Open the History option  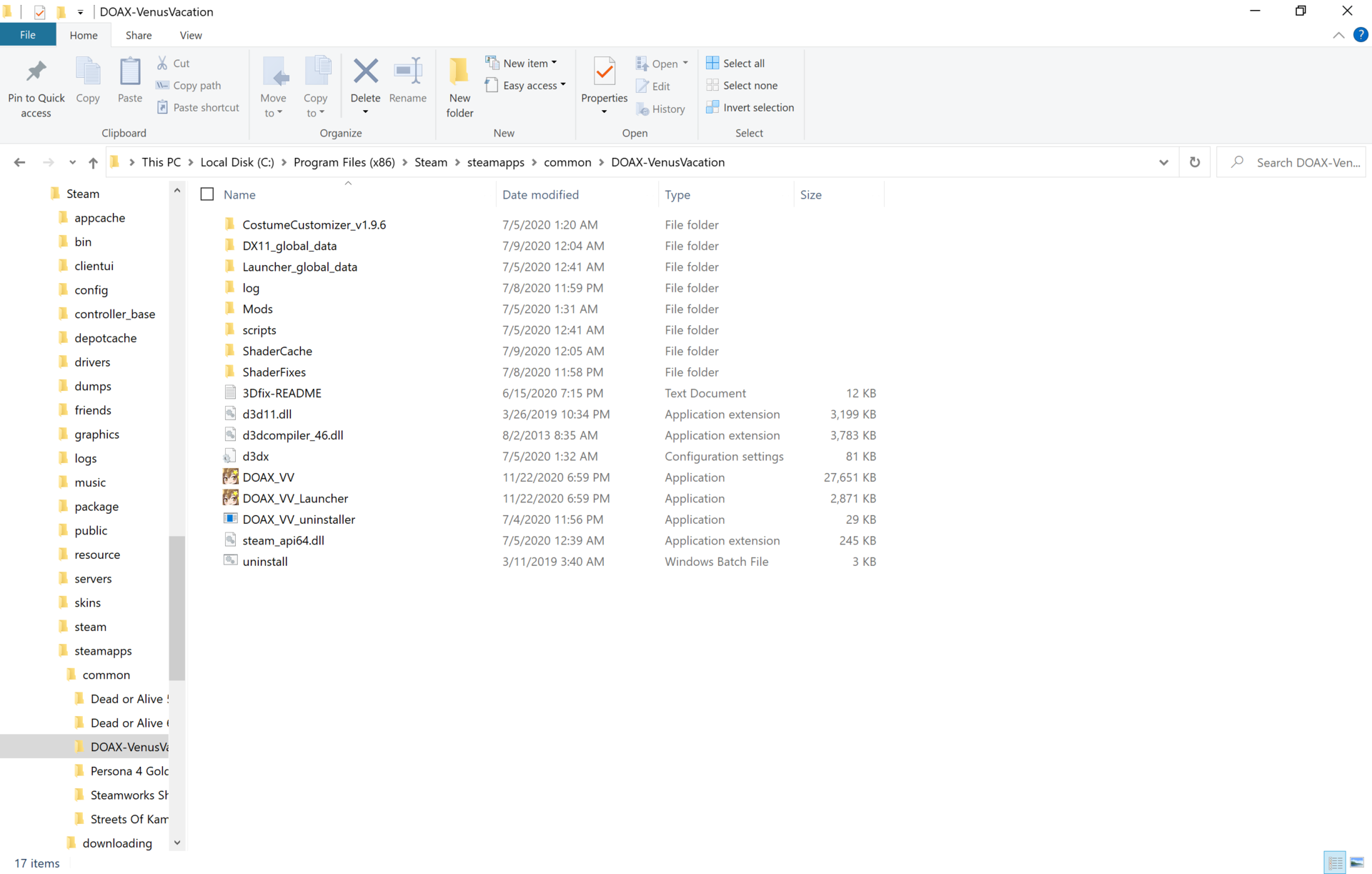coord(661,109)
